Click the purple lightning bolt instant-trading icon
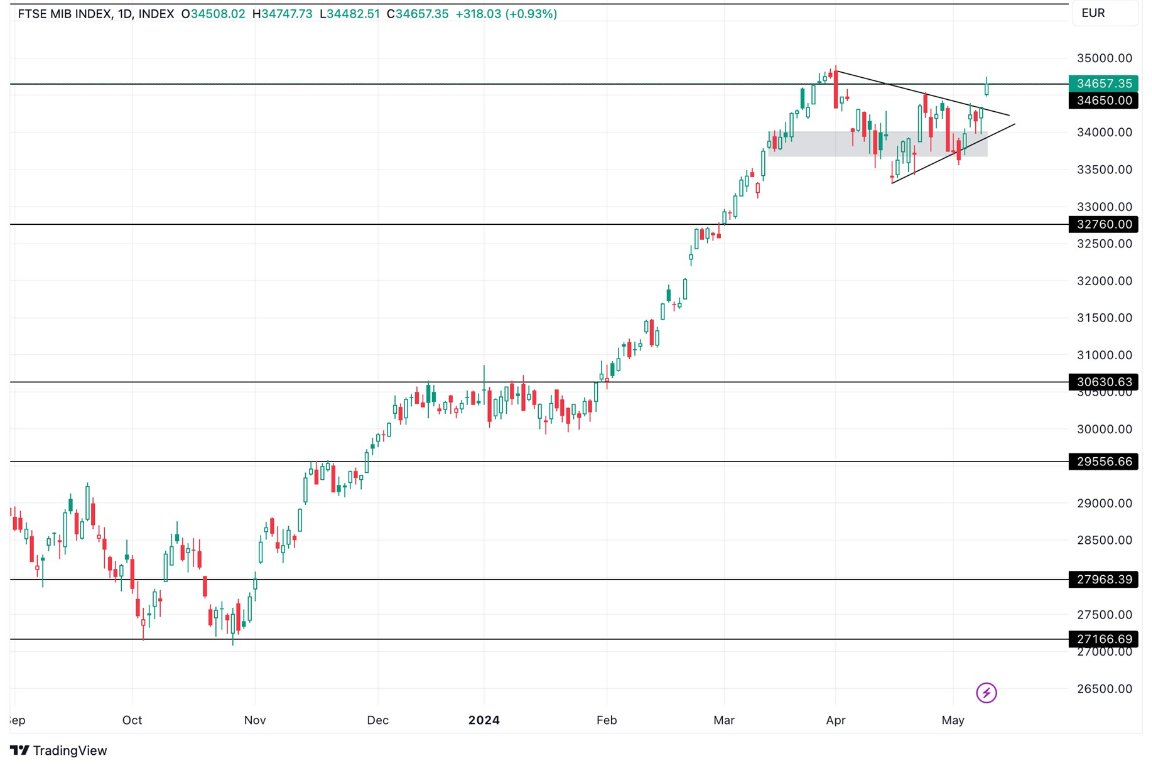The width and height of the screenshot is (1152, 768). pyautogui.click(x=985, y=691)
